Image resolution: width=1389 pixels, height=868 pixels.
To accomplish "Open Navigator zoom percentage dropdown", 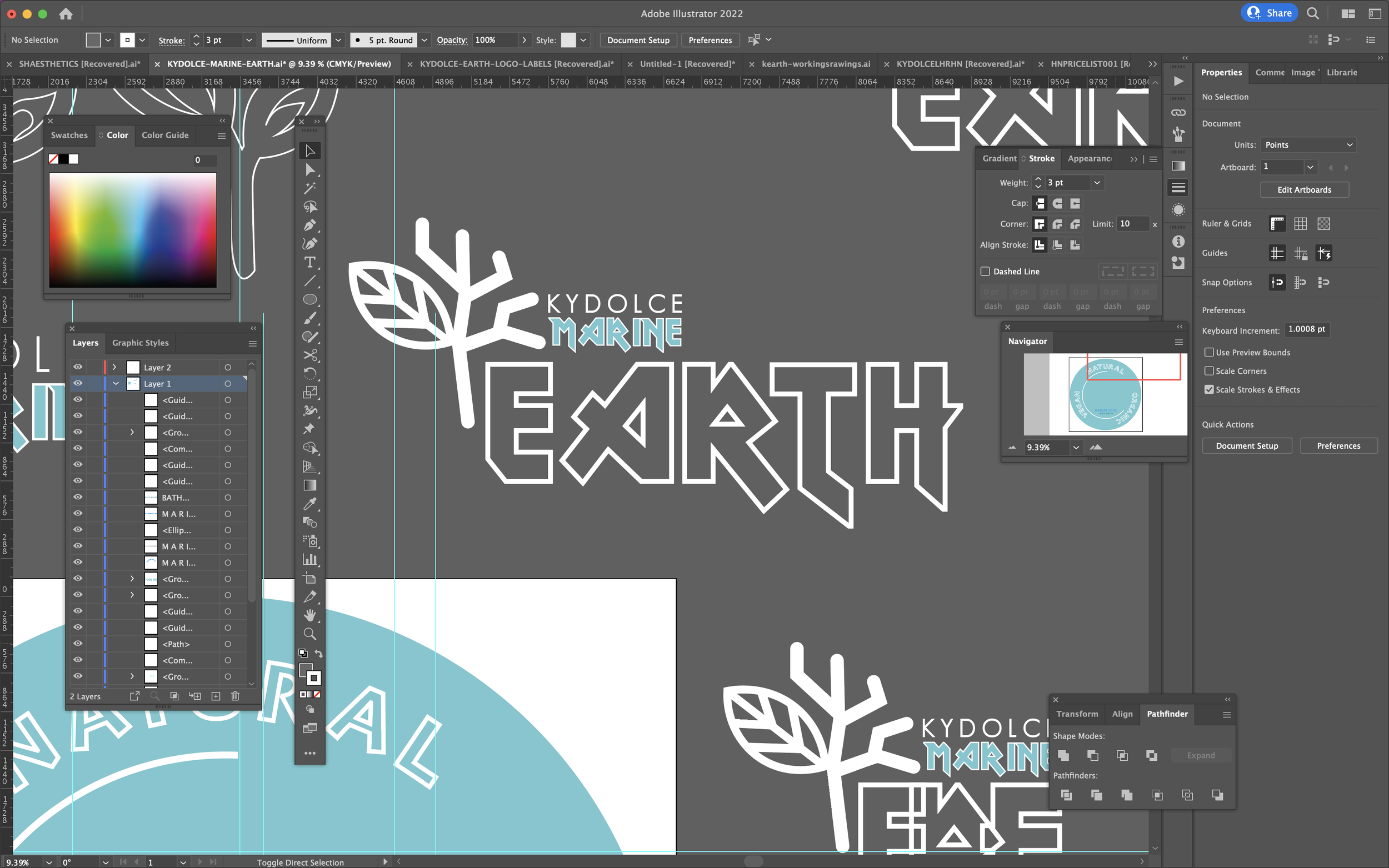I will (x=1076, y=447).
